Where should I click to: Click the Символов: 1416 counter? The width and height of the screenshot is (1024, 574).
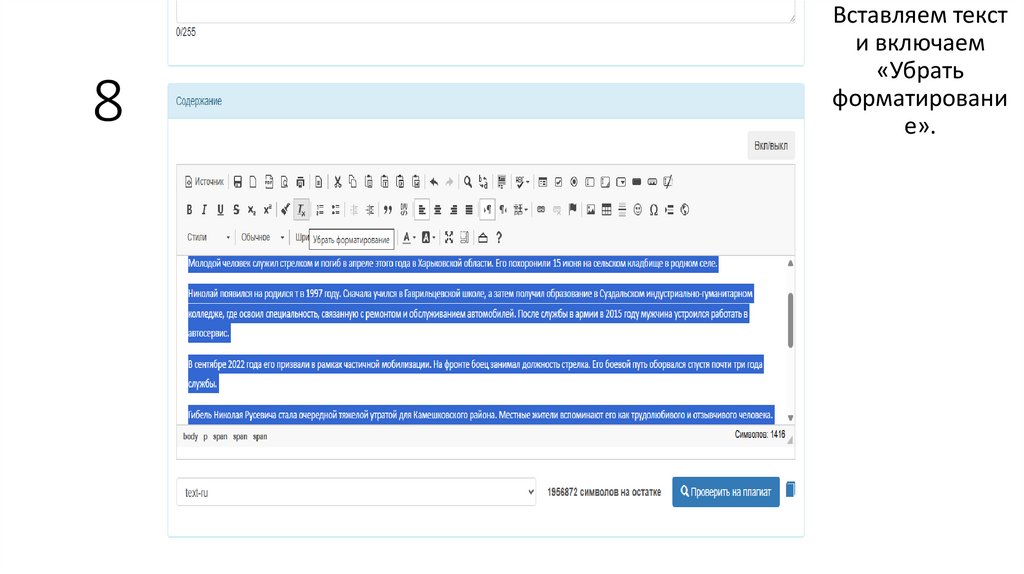pos(760,434)
